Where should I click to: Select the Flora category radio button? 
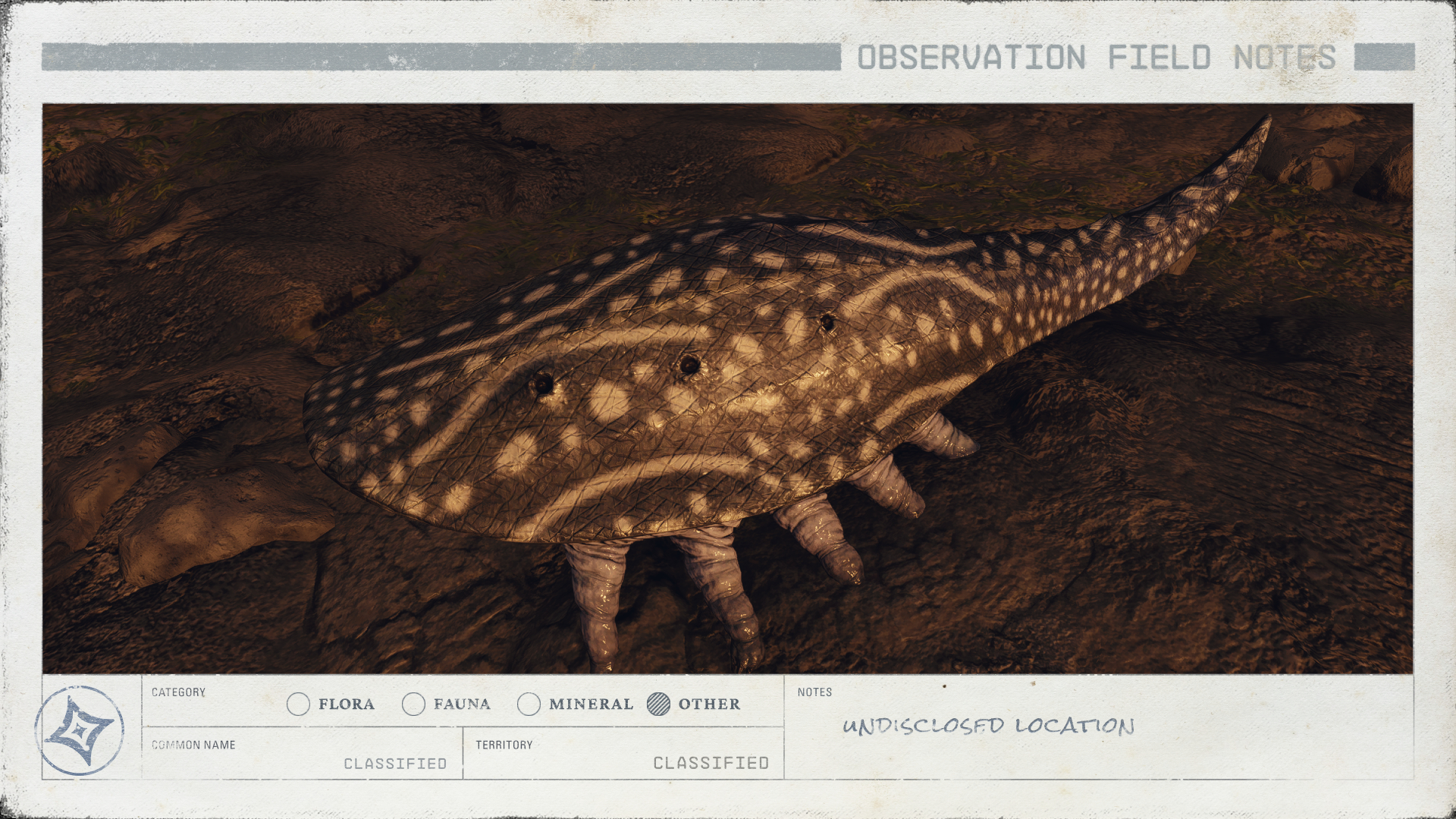click(299, 704)
